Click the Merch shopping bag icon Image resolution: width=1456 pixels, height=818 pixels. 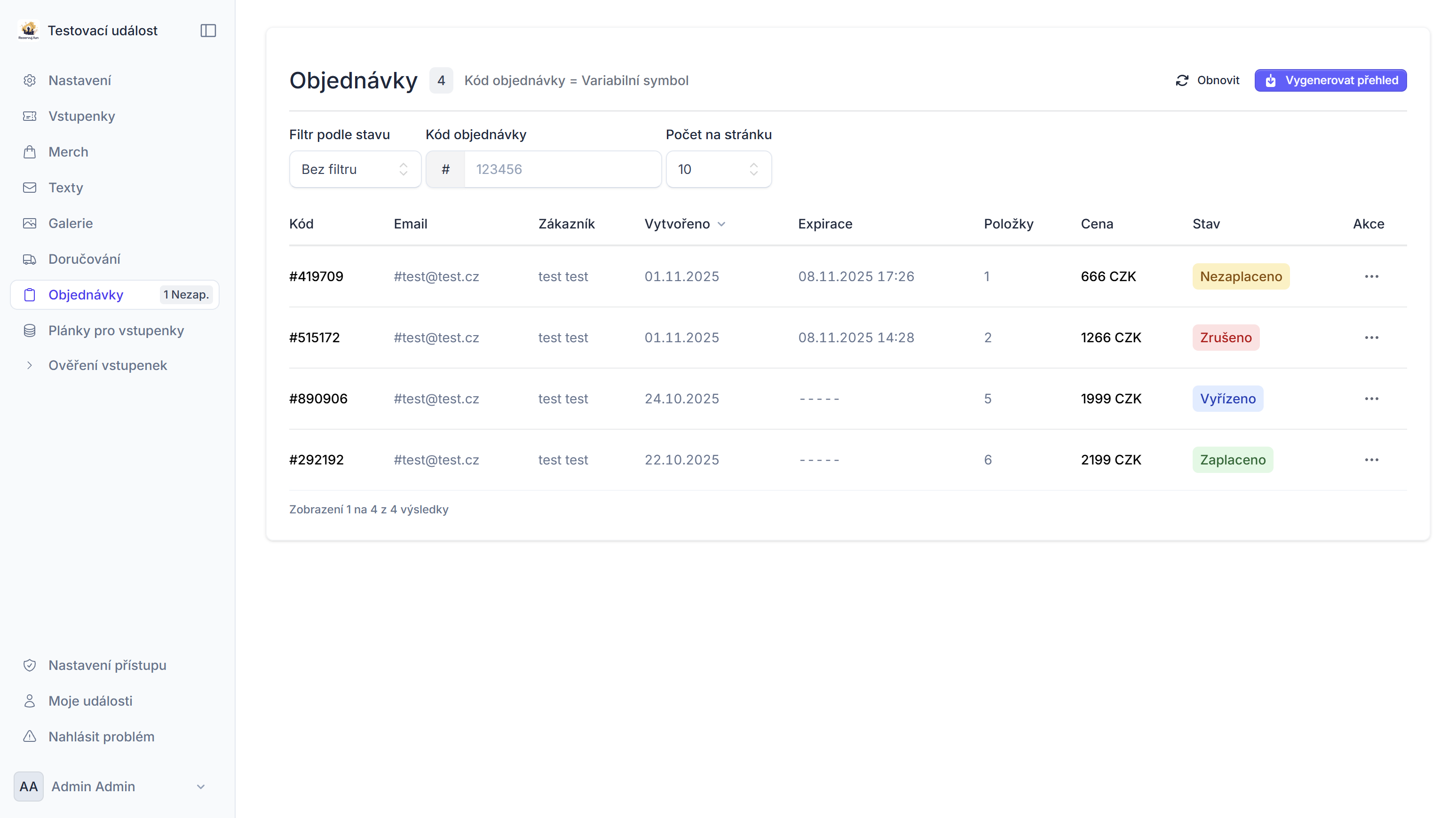[x=29, y=152]
